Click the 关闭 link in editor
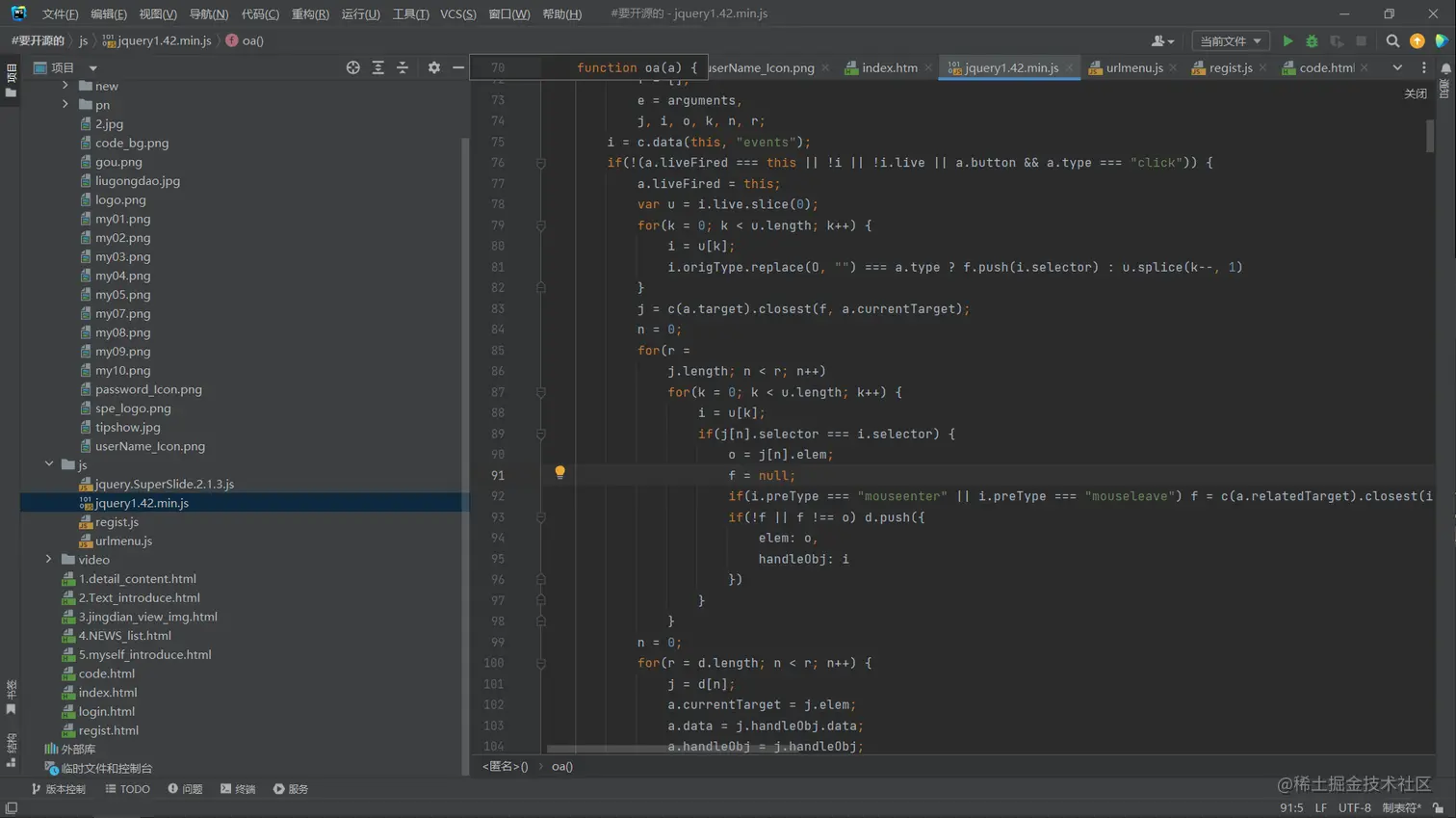1456x818 pixels. click(x=1415, y=93)
